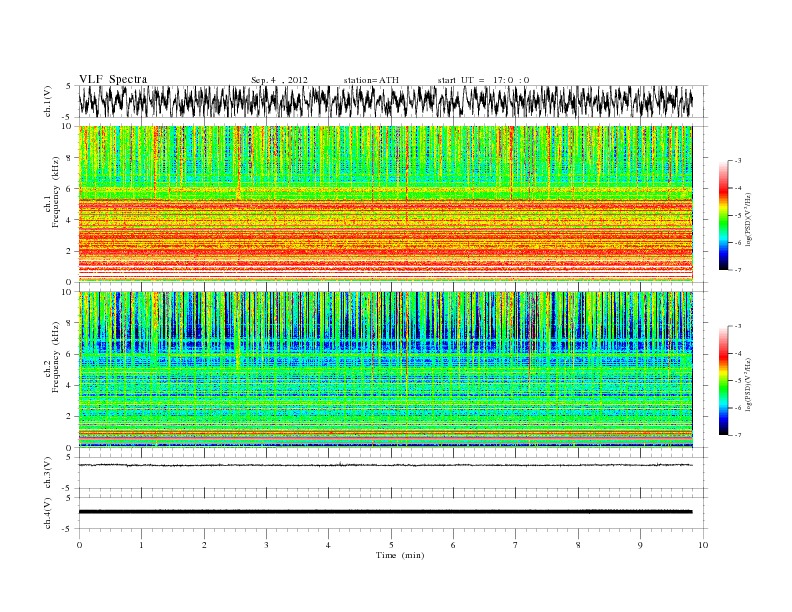Click the 'start UT = 17:0:0' text

[483, 80]
